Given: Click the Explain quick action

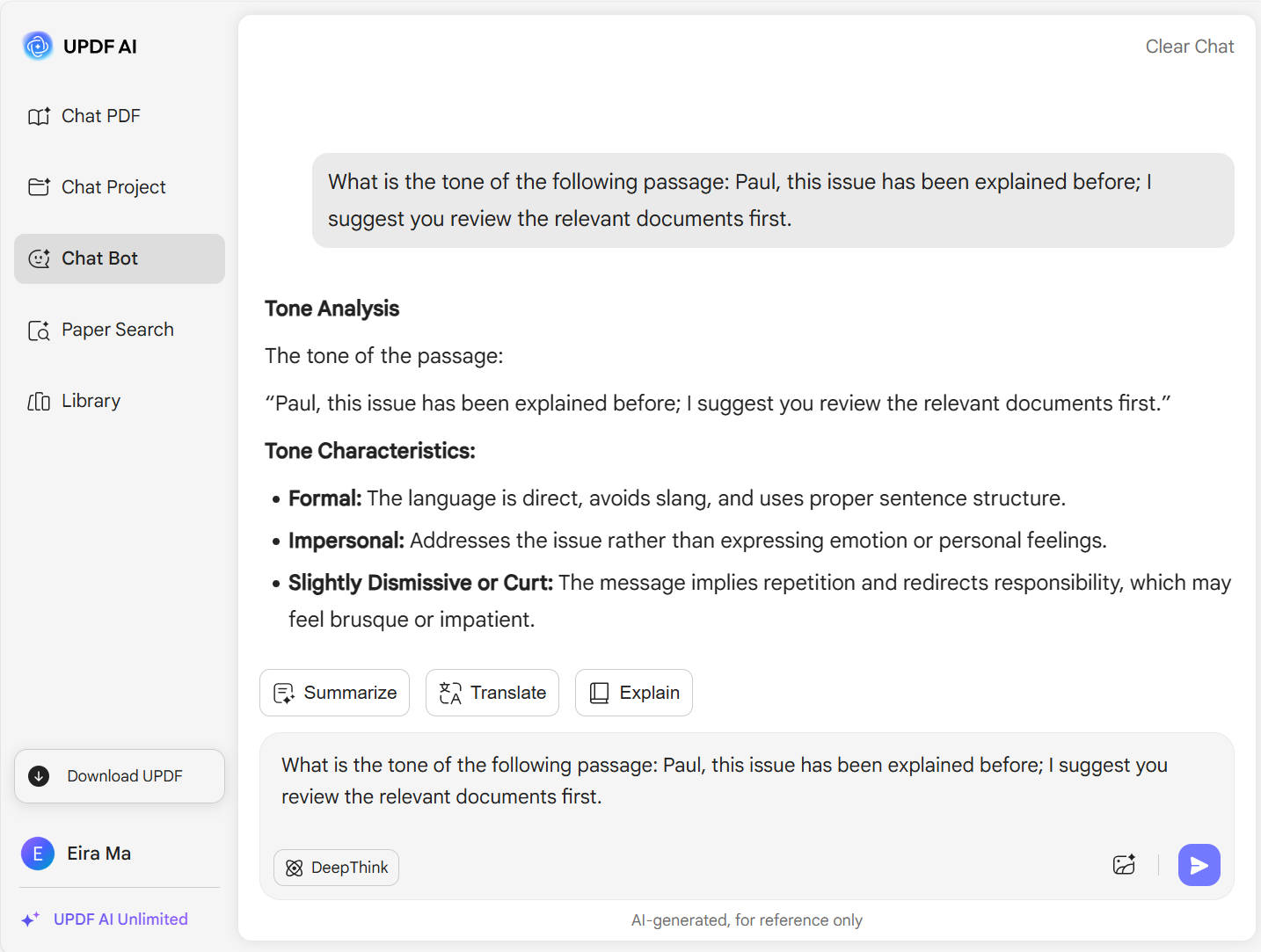Looking at the screenshot, I should tap(634, 693).
